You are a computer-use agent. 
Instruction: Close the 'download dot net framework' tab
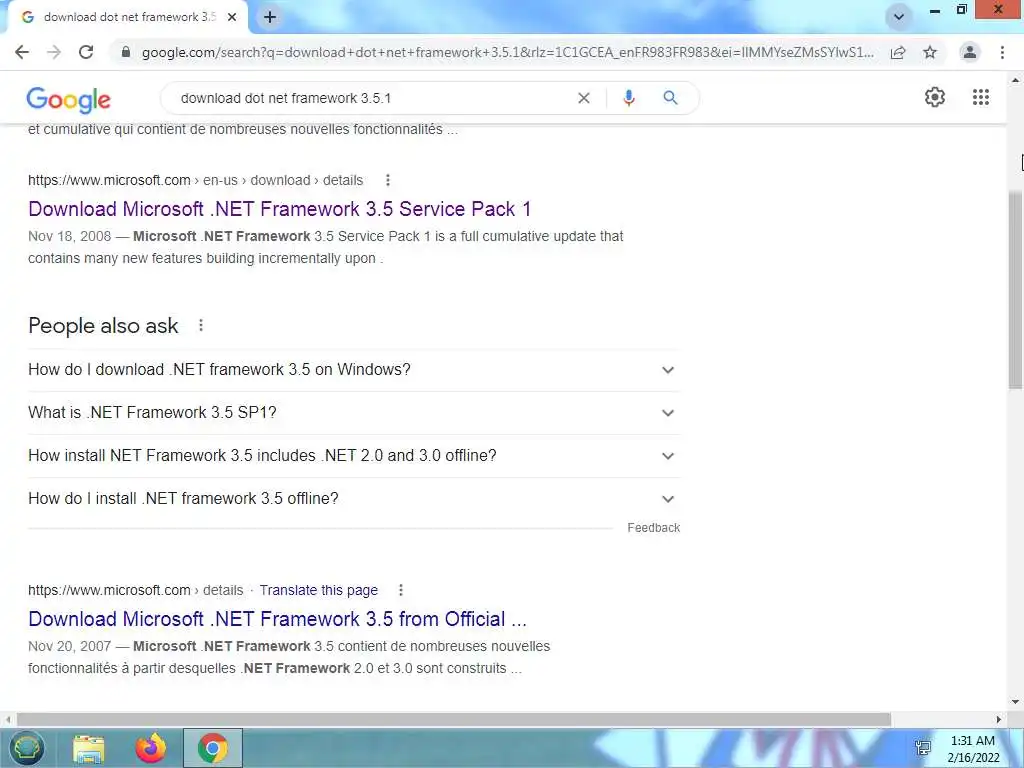point(232,17)
